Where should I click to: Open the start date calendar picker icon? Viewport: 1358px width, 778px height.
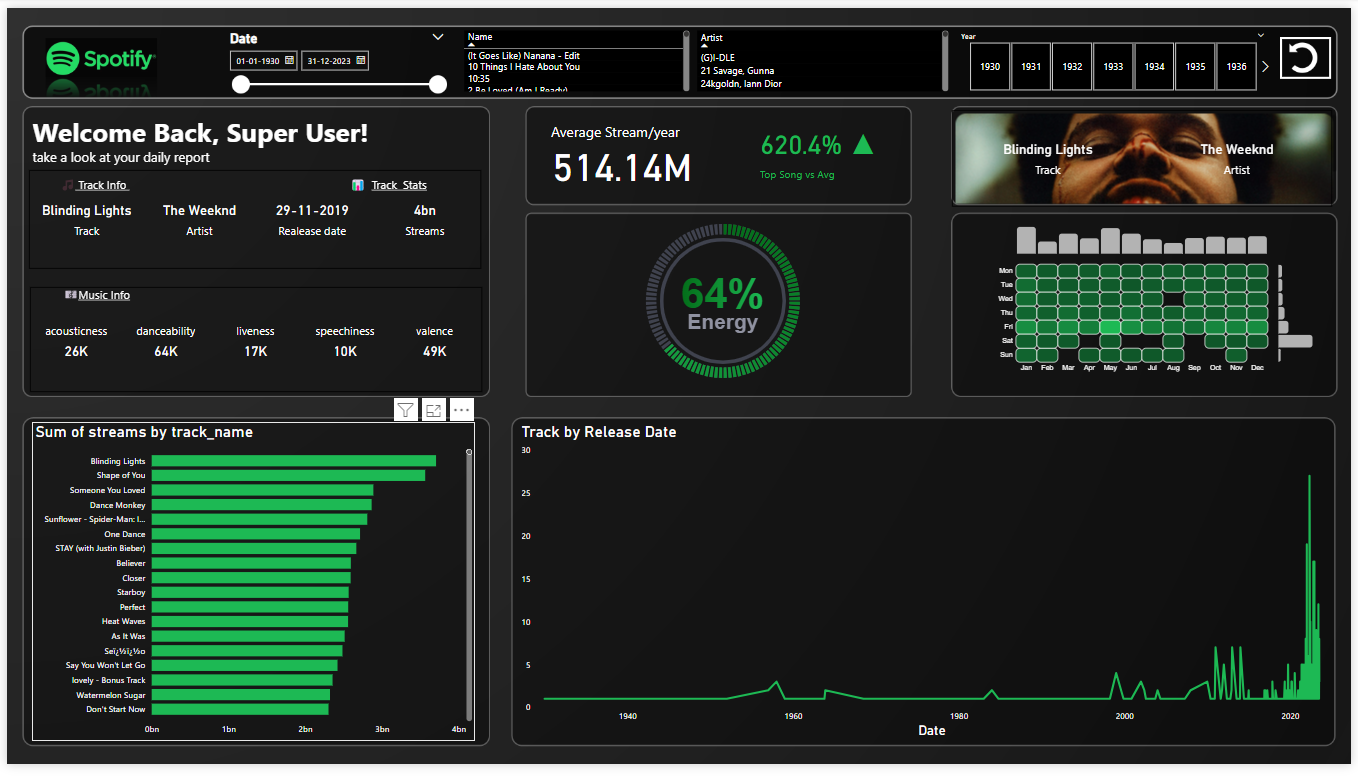(x=290, y=61)
